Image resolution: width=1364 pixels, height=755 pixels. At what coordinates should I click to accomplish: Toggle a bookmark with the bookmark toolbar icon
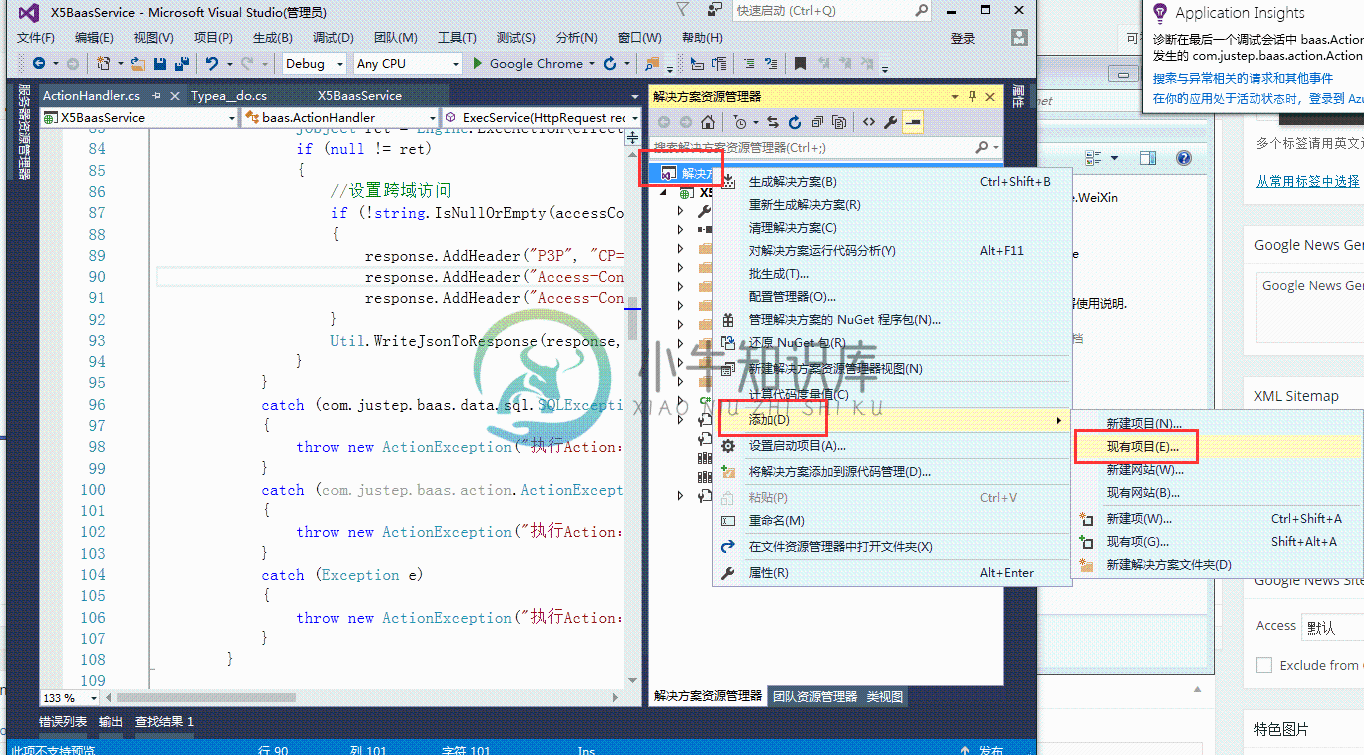pos(800,63)
